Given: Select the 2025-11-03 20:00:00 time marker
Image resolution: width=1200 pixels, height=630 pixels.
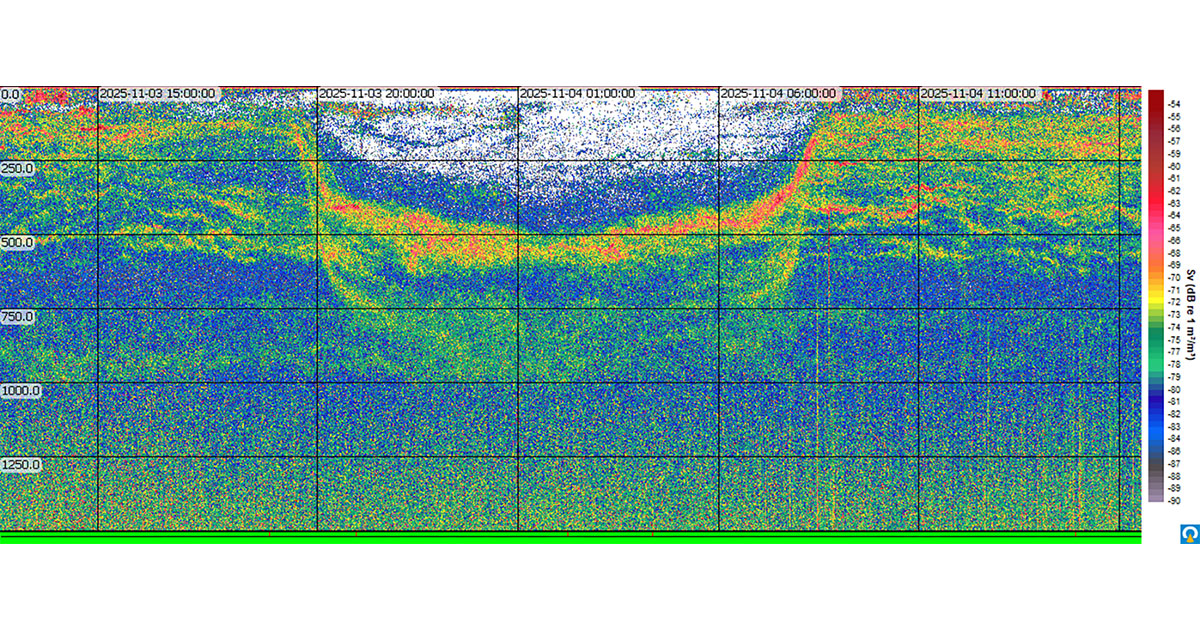Looking at the screenshot, I should 376,94.
